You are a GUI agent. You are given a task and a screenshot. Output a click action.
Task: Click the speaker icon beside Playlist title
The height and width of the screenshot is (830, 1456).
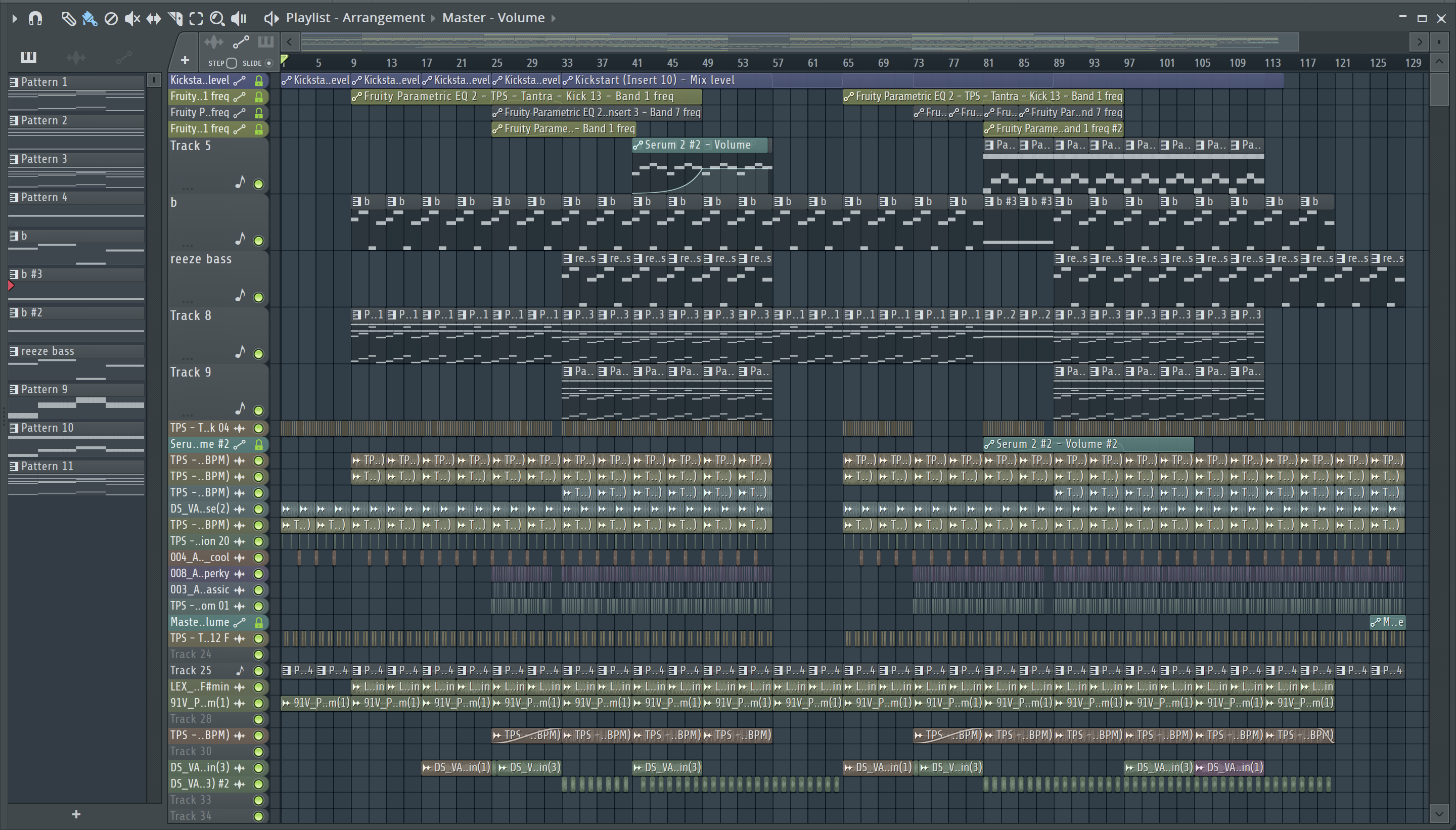tap(271, 19)
